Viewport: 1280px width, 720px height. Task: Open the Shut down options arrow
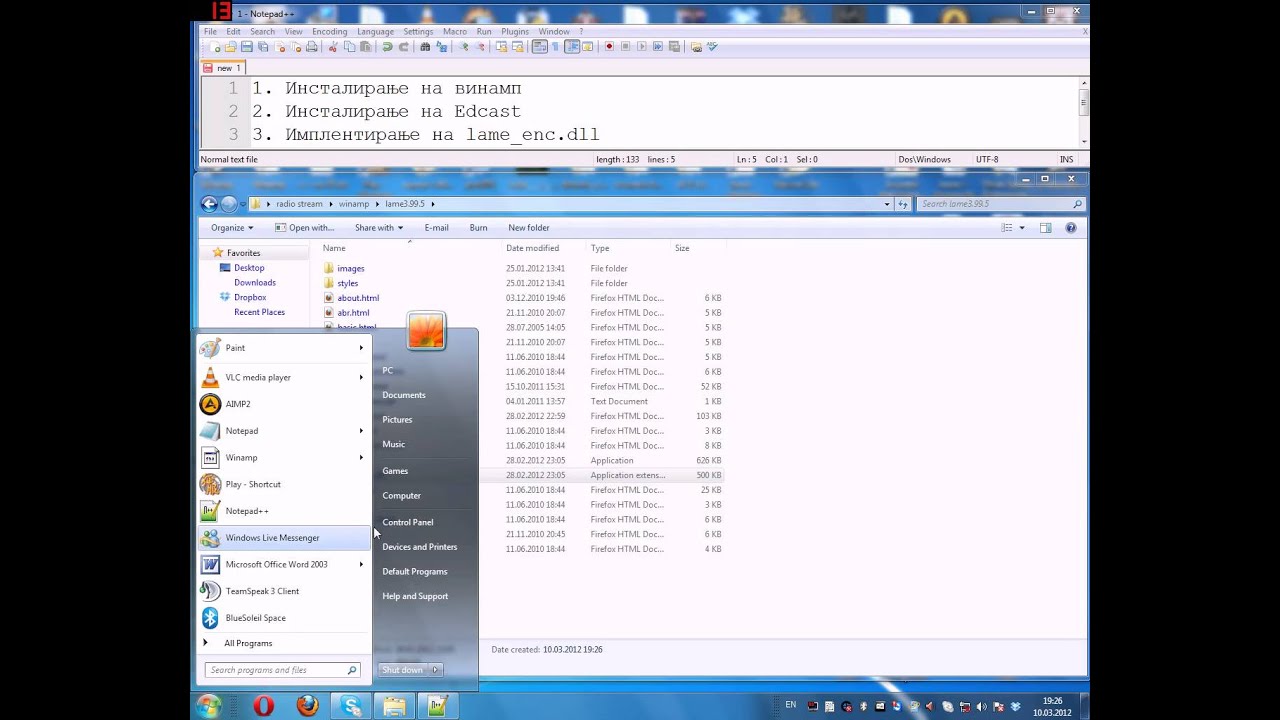click(435, 670)
